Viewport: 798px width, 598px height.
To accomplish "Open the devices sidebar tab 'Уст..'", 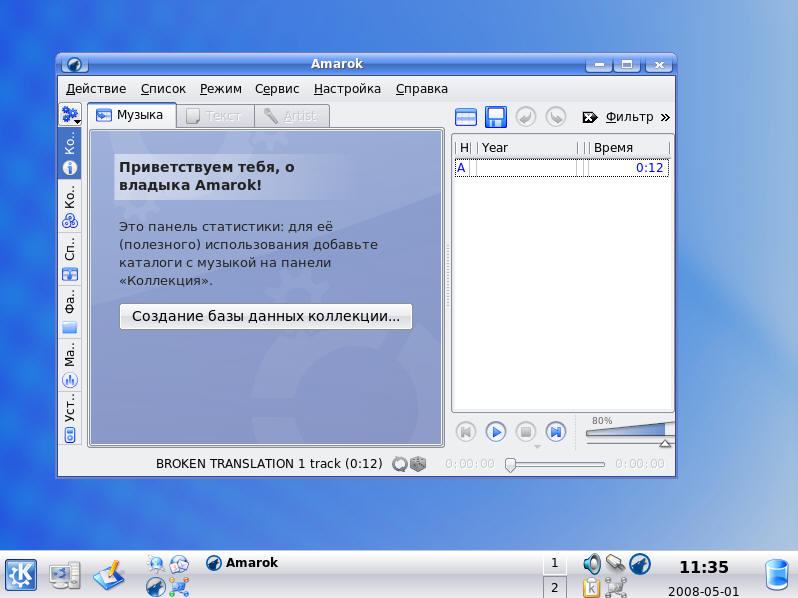I will click(x=70, y=418).
